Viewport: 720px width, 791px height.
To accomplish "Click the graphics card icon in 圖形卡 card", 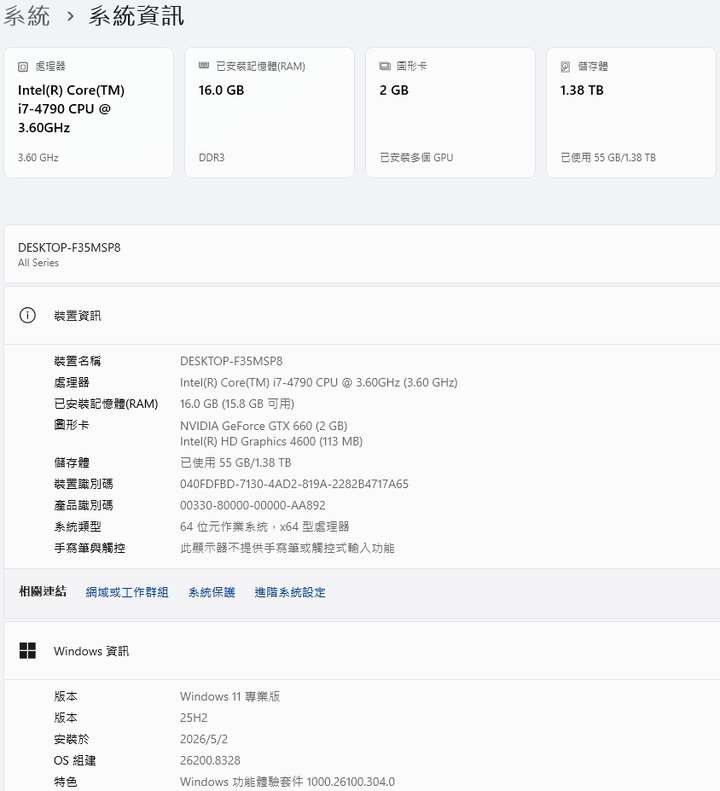I will coord(385,66).
